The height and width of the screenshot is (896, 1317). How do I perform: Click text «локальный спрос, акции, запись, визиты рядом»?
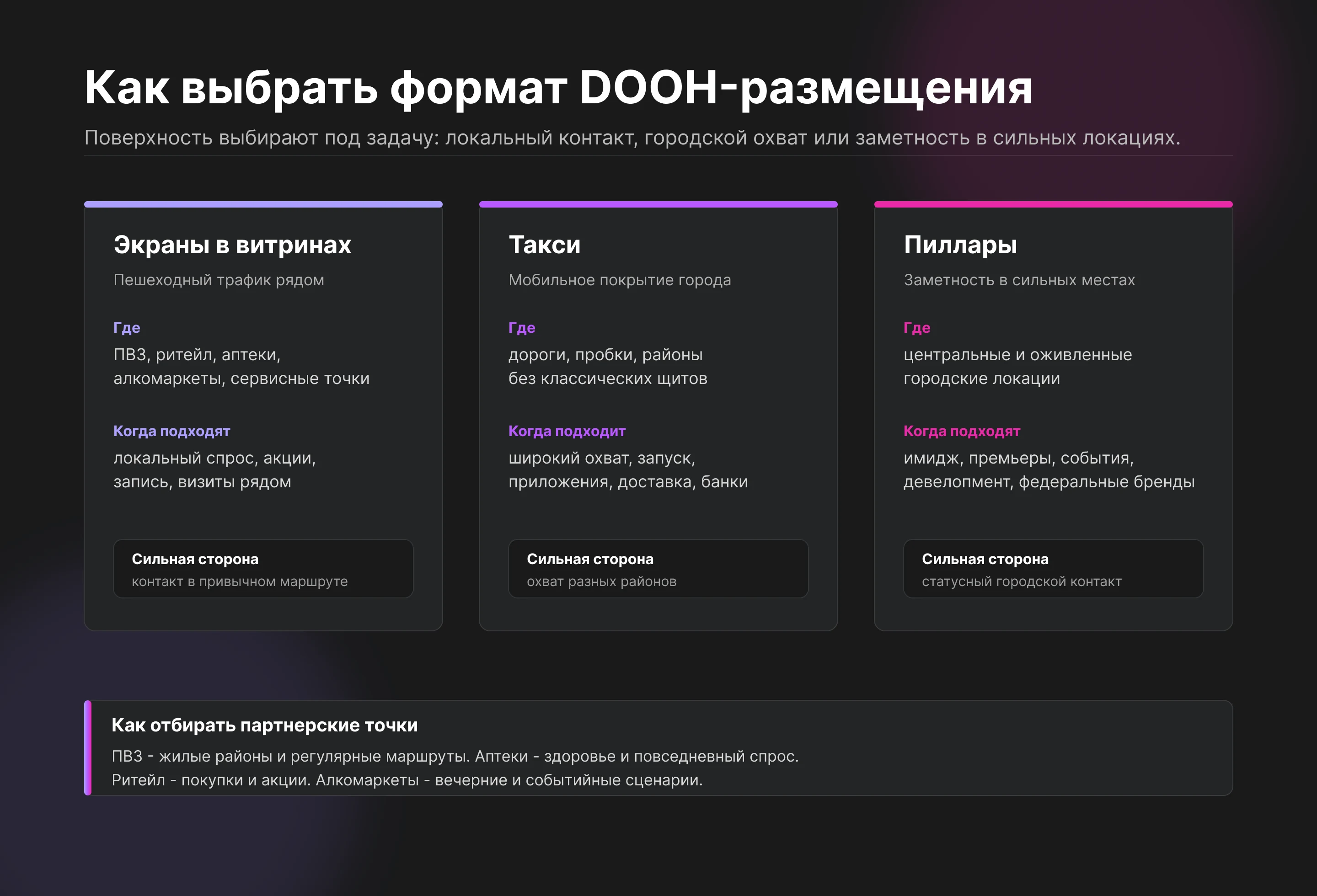pos(215,470)
